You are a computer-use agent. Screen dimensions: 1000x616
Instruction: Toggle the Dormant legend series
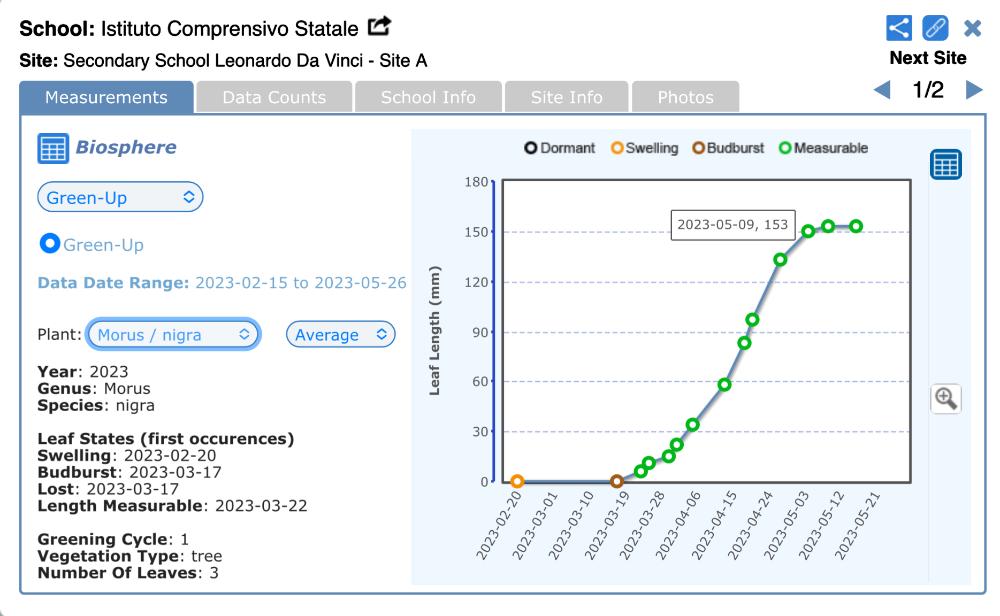click(x=559, y=148)
